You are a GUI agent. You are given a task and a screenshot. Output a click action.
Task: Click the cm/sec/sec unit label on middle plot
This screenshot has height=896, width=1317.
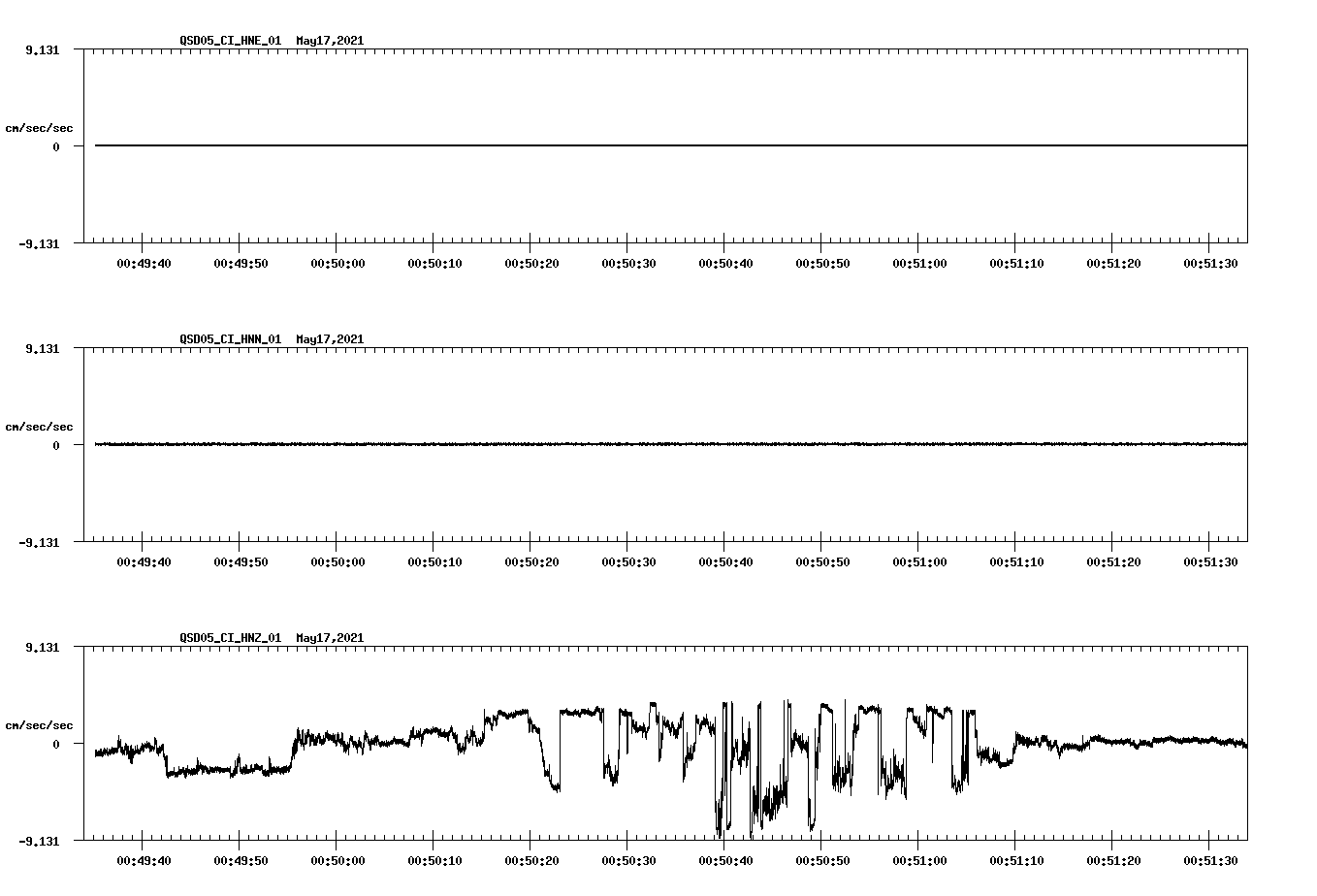[41, 426]
